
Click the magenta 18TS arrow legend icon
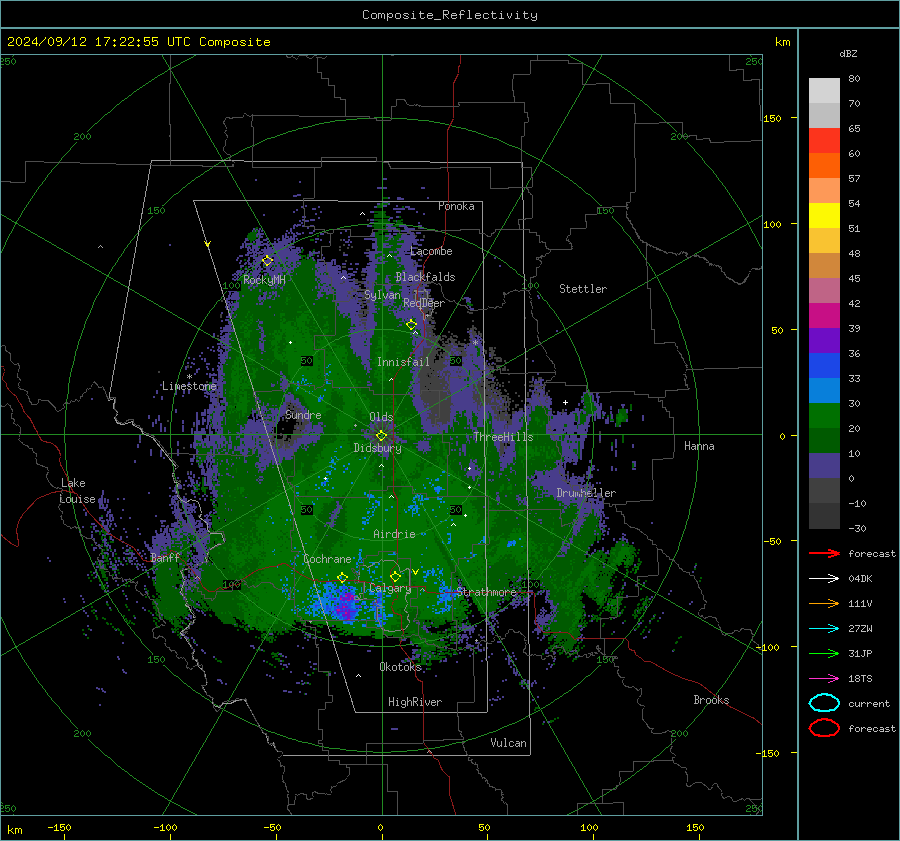(824, 679)
